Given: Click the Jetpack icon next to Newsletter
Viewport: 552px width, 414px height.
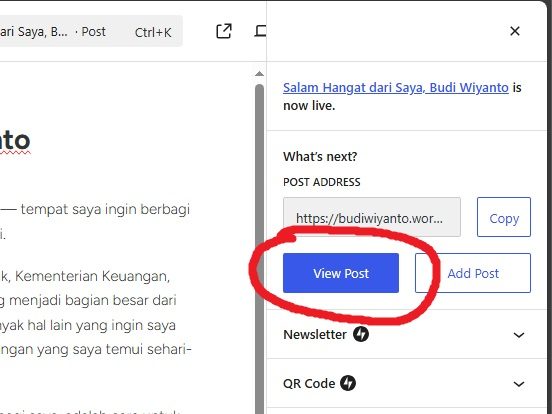Looking at the screenshot, I should tap(361, 334).
